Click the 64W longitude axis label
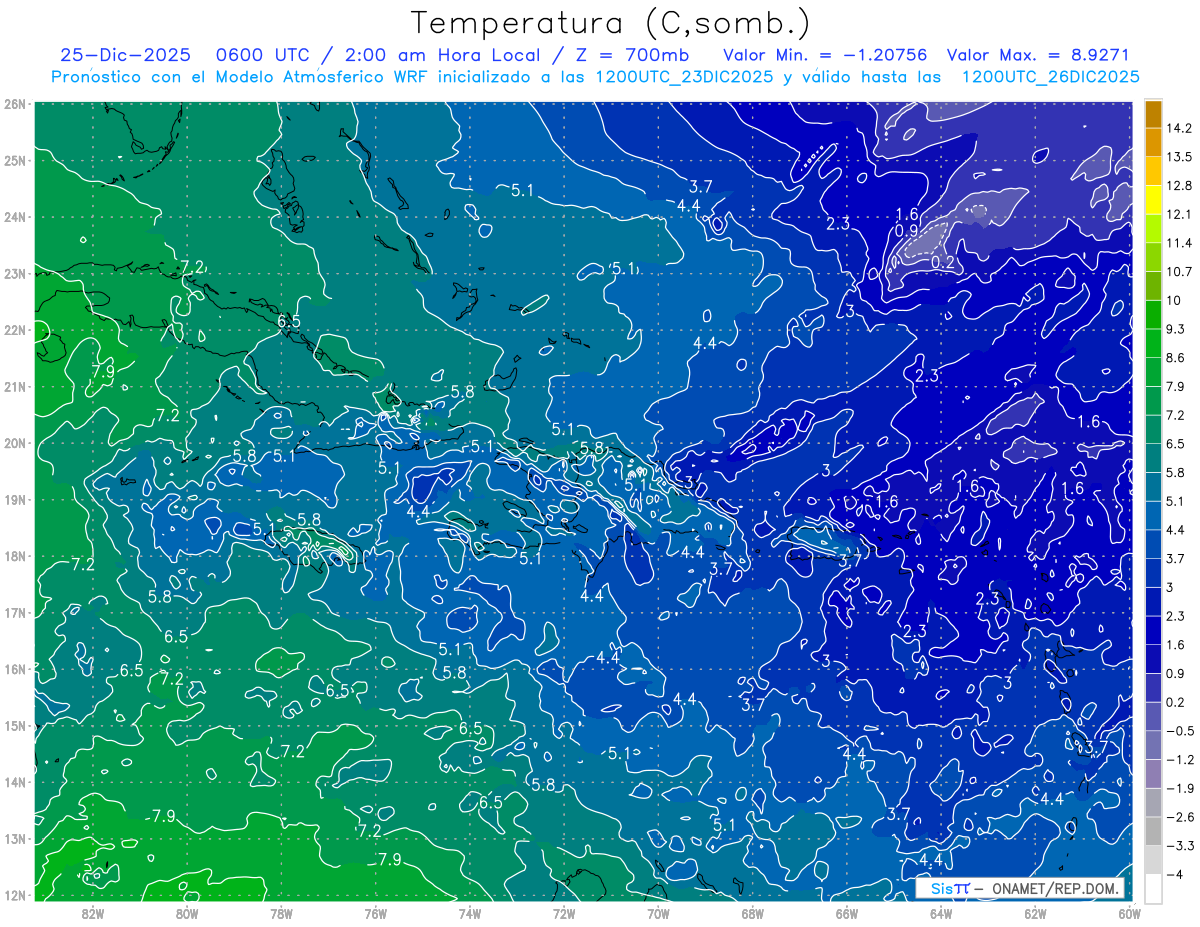Viewport: 1200px width, 927px height. tap(941, 912)
